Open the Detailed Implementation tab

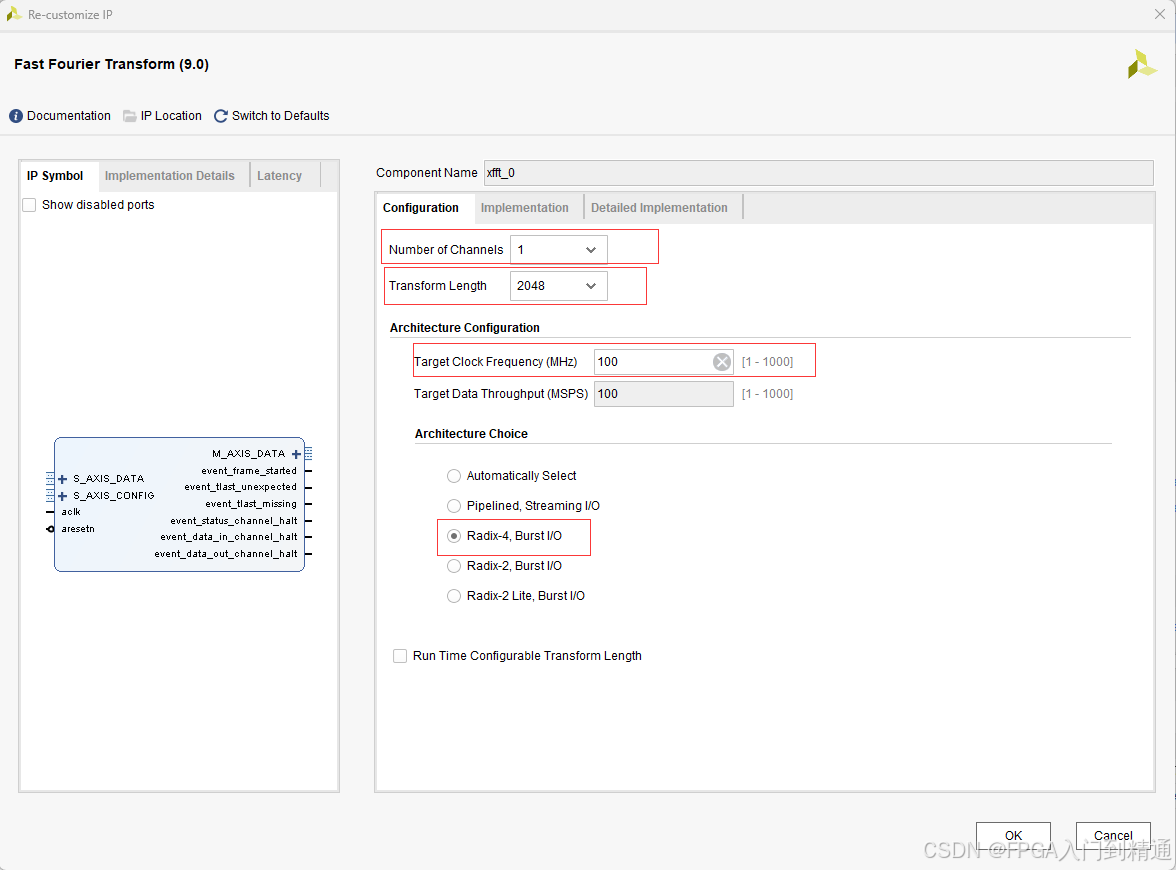tap(659, 208)
